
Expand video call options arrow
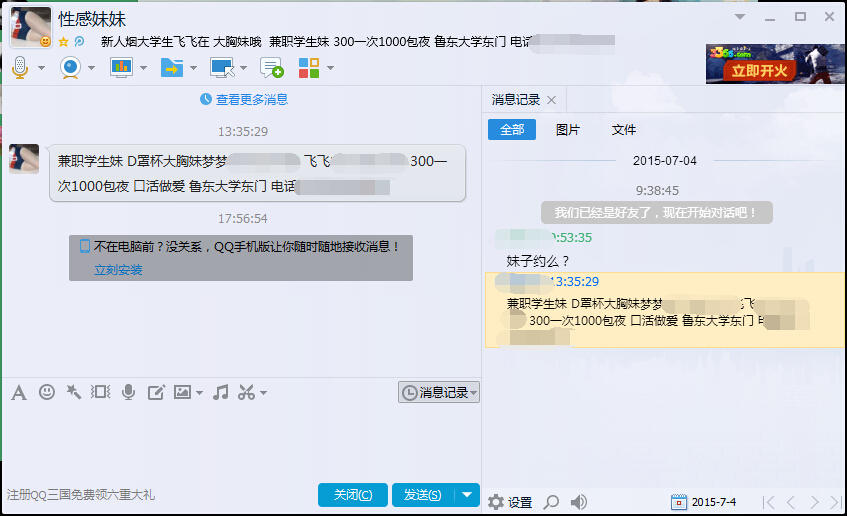coord(91,68)
